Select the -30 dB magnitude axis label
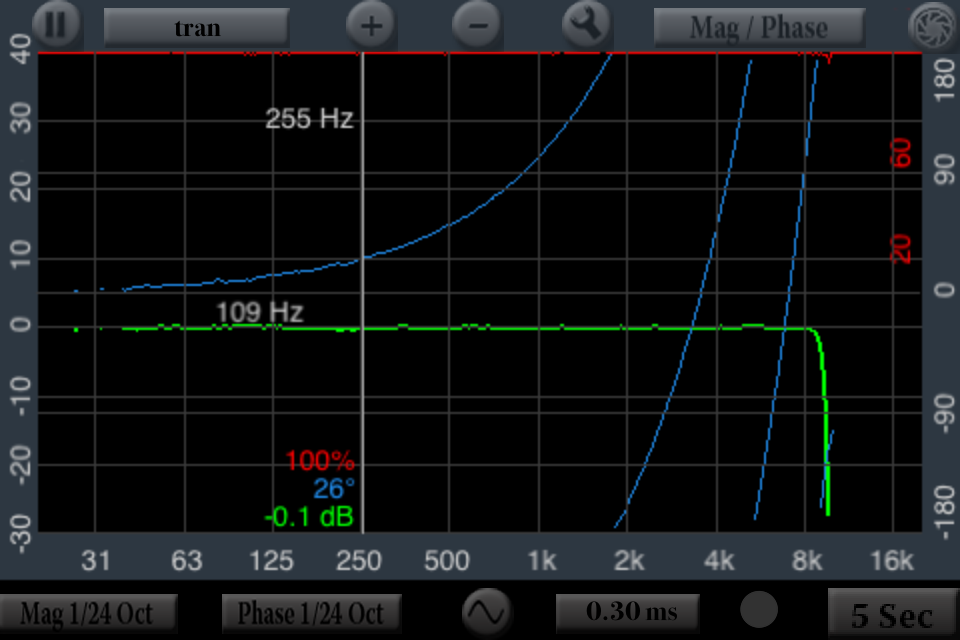The height and width of the screenshot is (640, 960). tap(20, 534)
